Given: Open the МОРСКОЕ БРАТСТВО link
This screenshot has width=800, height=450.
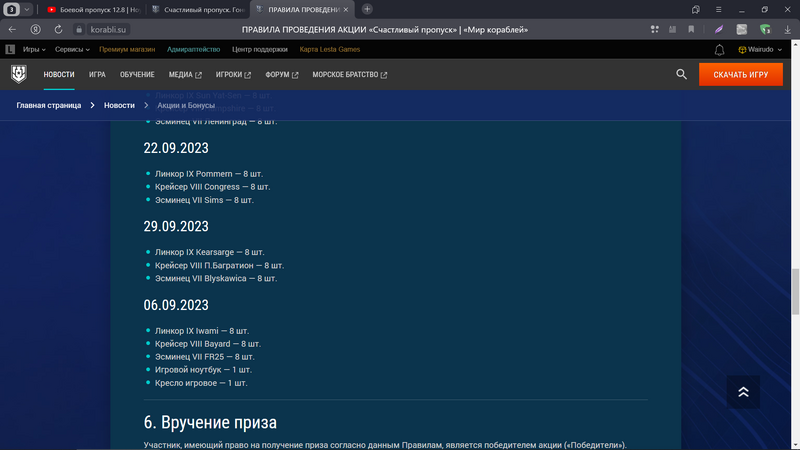Looking at the screenshot, I should [349, 74].
